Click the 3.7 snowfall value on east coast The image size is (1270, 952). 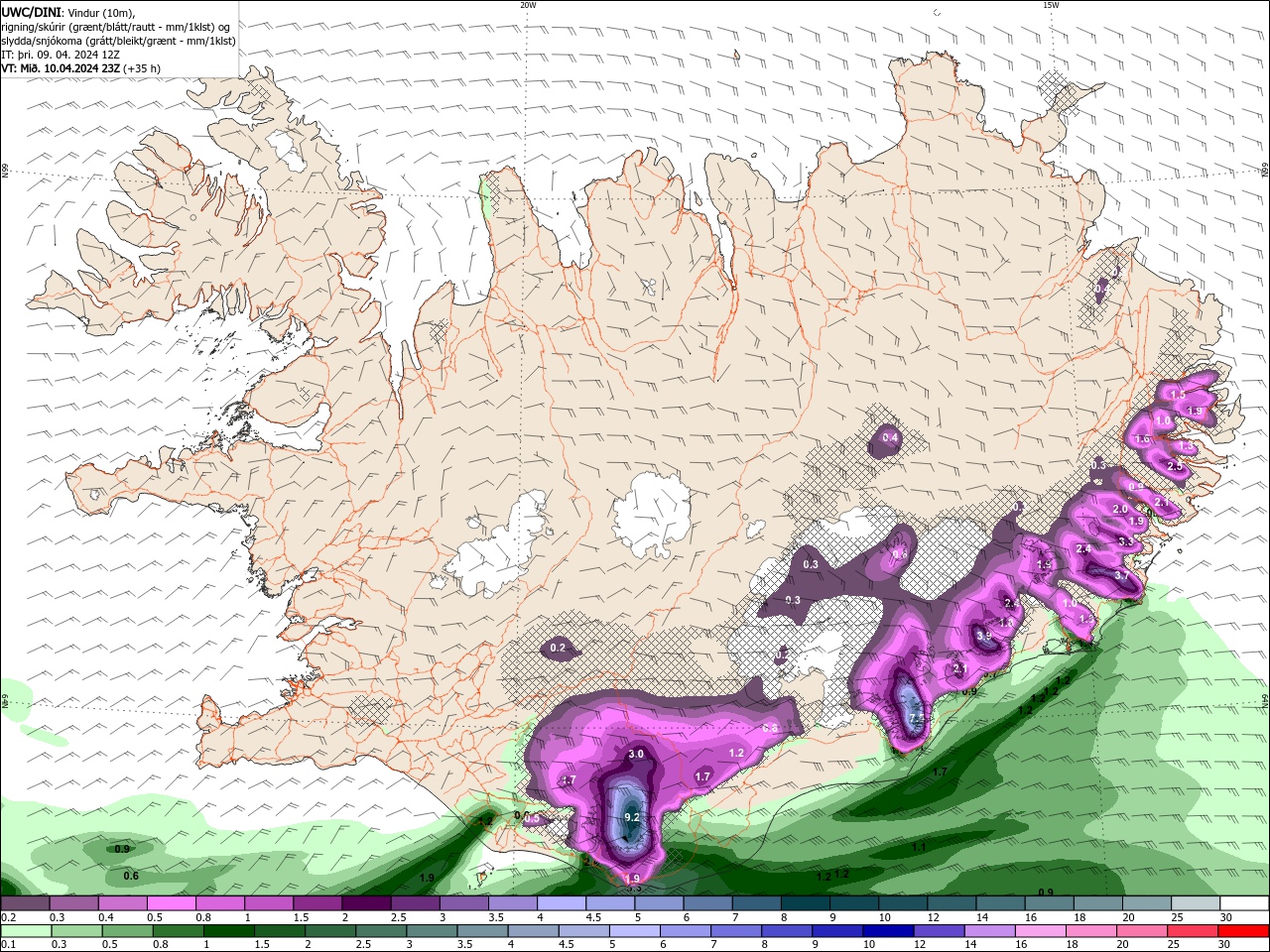click(x=1121, y=575)
